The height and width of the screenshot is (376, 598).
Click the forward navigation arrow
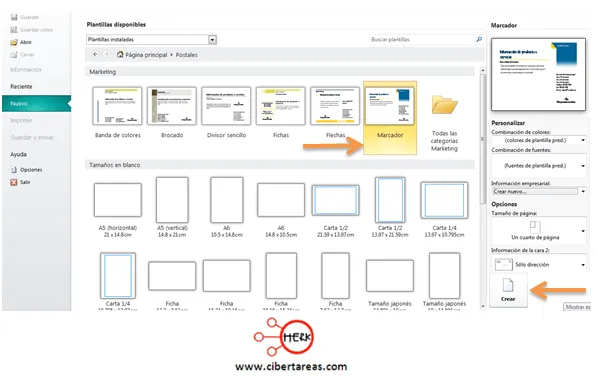click(107, 55)
